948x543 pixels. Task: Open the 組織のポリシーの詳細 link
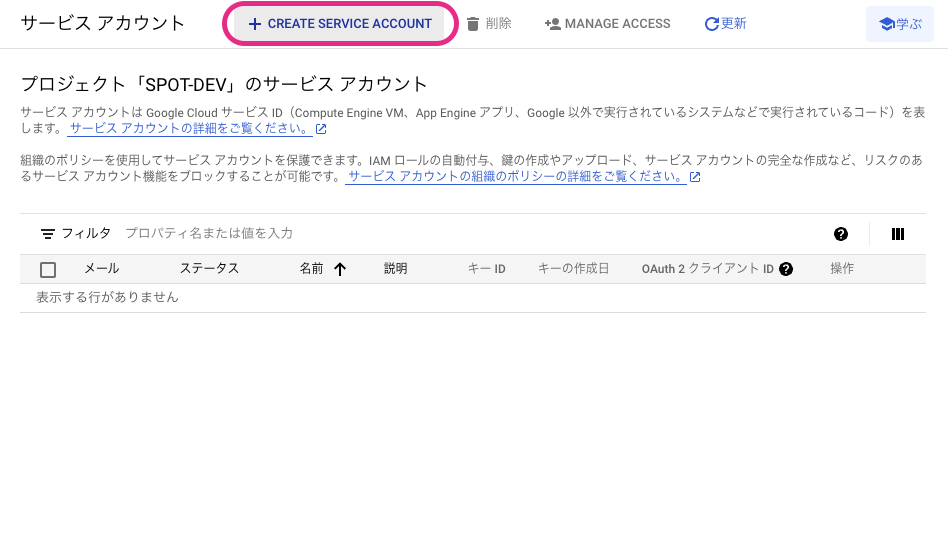pyautogui.click(x=515, y=177)
